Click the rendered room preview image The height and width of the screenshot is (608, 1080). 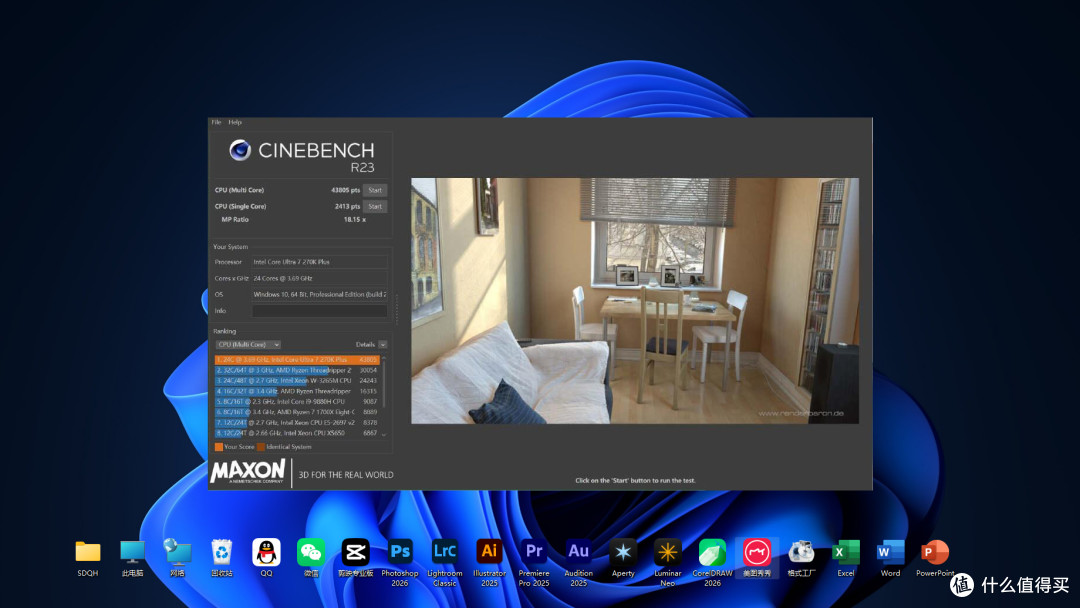click(x=634, y=300)
